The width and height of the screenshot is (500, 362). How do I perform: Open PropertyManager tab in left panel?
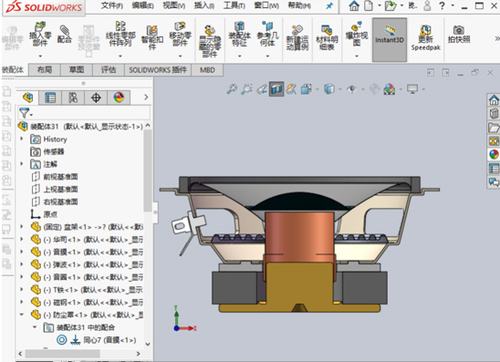pyautogui.click(x=50, y=98)
